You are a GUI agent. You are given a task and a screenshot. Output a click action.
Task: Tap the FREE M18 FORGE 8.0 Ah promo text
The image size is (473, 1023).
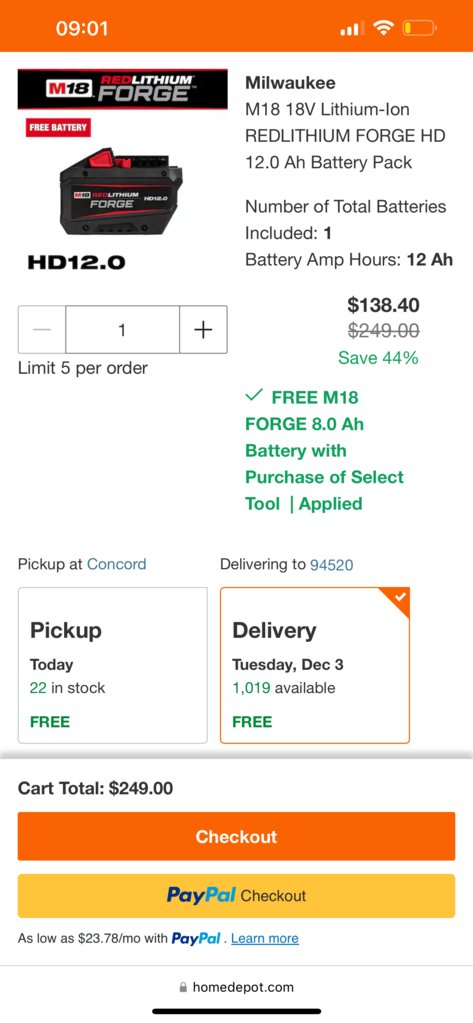[324, 450]
